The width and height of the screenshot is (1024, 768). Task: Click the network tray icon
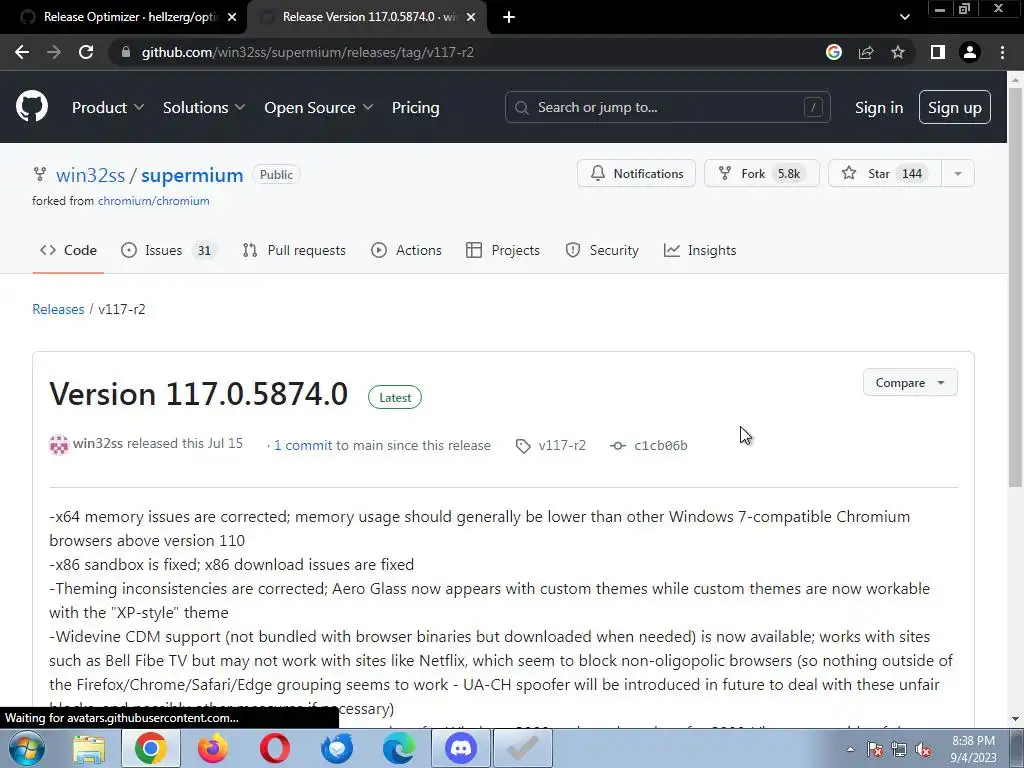(x=899, y=749)
